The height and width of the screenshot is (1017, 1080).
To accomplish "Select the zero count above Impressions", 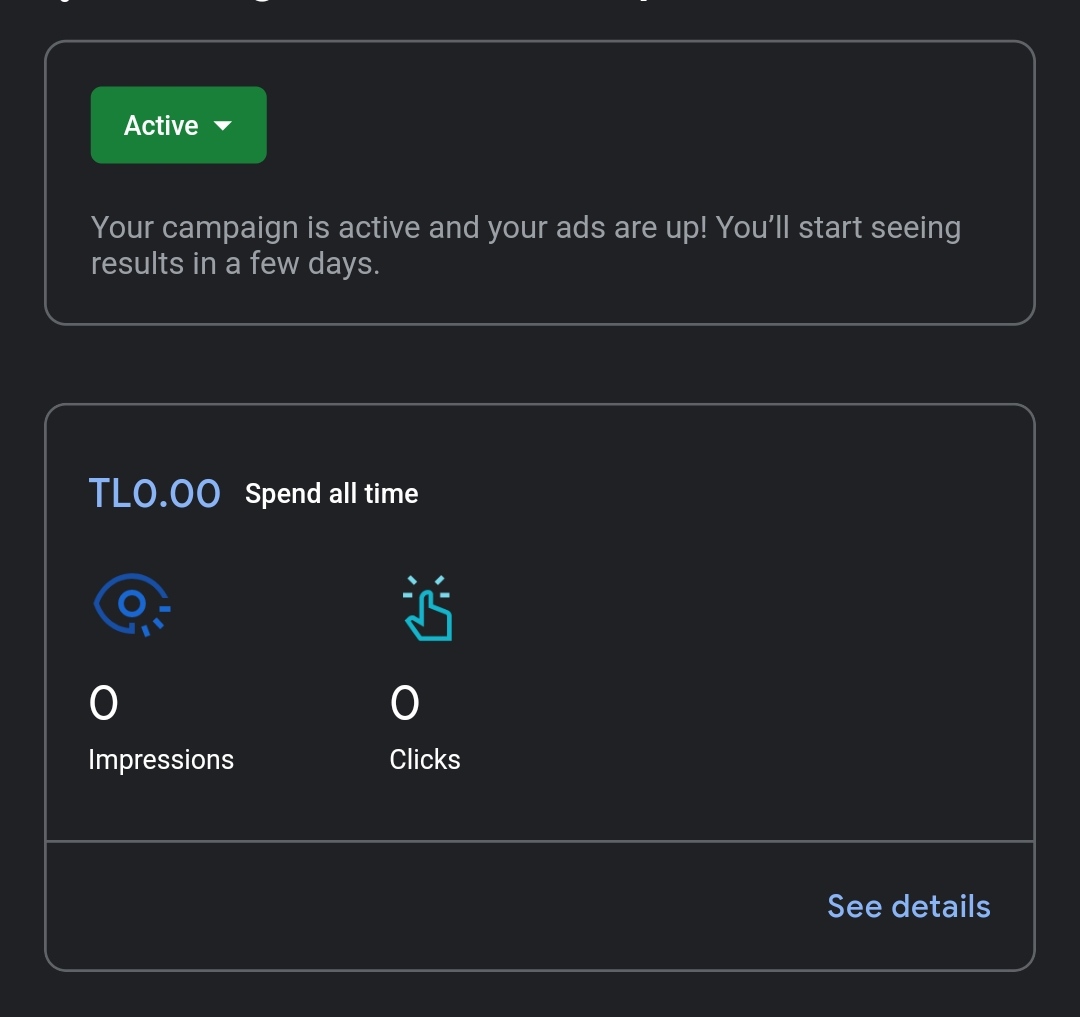I will click(103, 703).
